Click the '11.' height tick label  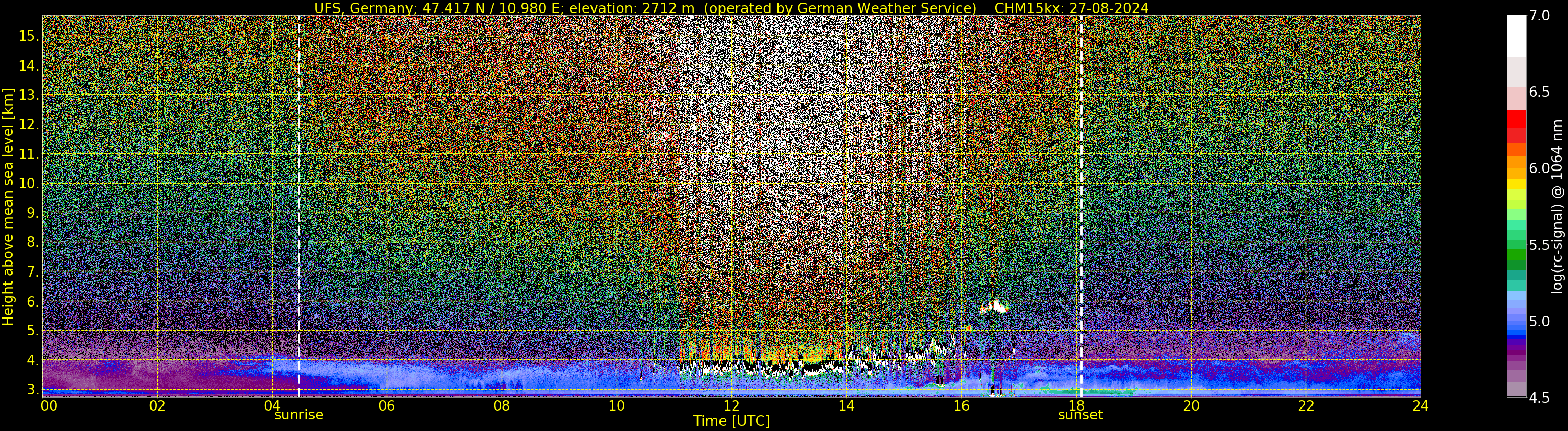click(x=29, y=154)
